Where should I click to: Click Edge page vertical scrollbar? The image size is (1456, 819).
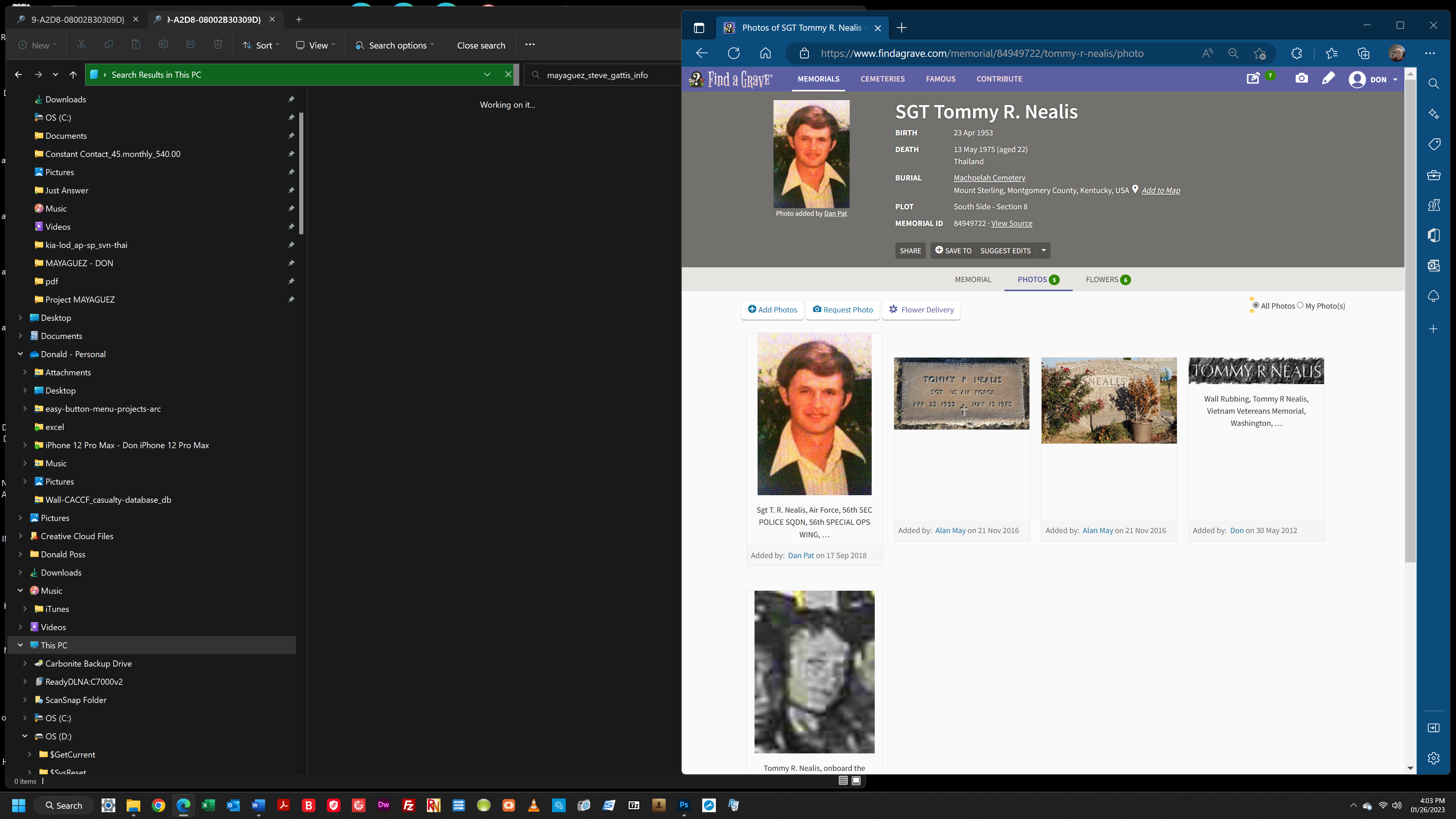tap(1410, 321)
